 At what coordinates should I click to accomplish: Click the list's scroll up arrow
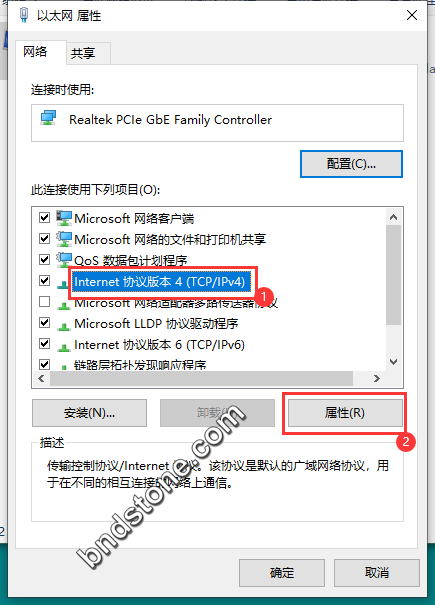[x=393, y=217]
